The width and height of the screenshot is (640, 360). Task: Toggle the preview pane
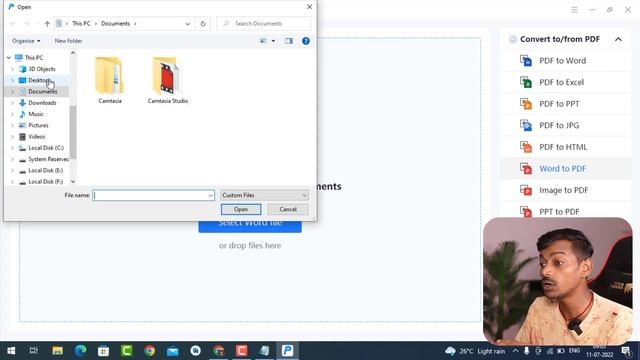(289, 41)
